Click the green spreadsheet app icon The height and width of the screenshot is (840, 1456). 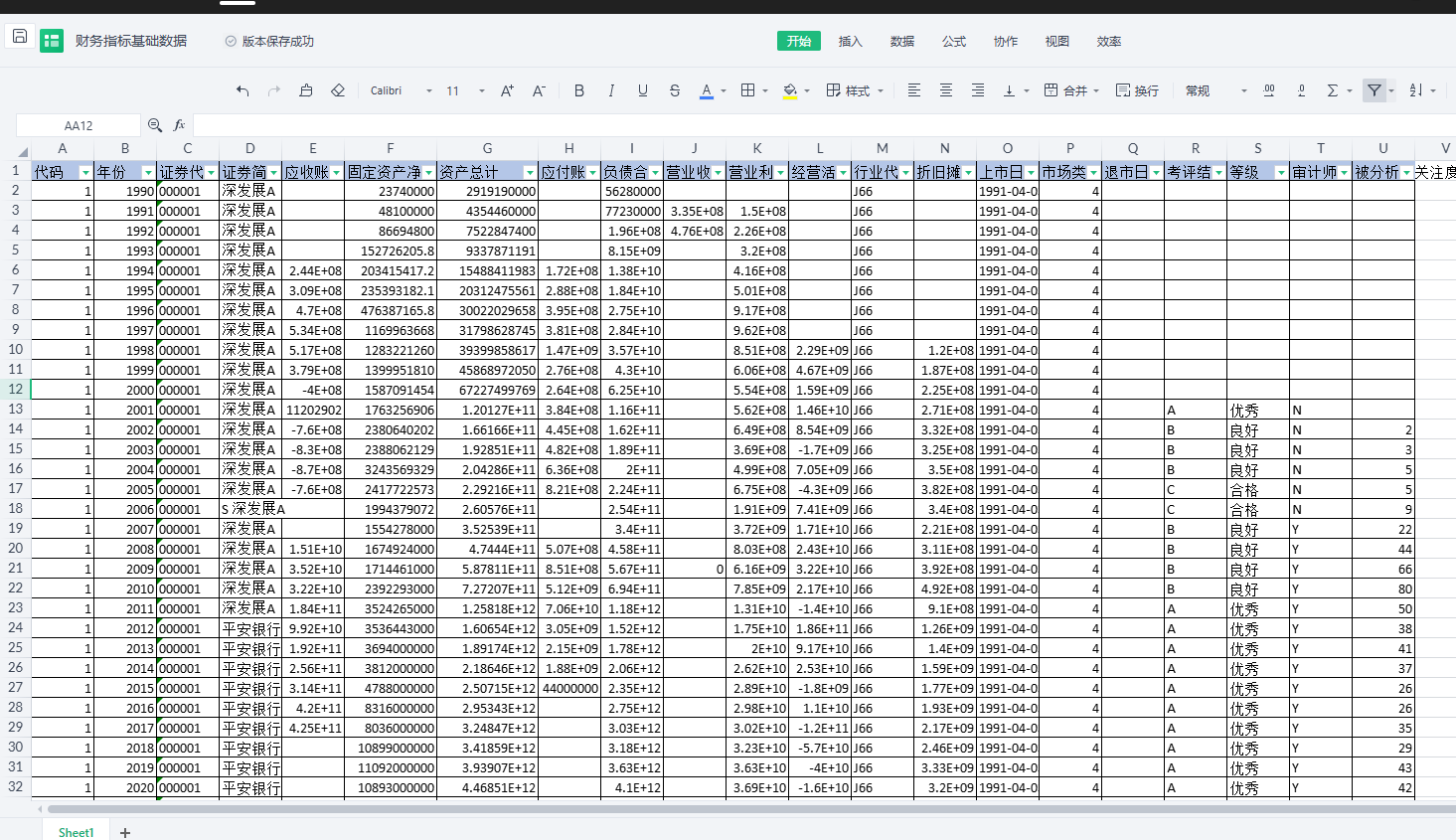(x=52, y=41)
